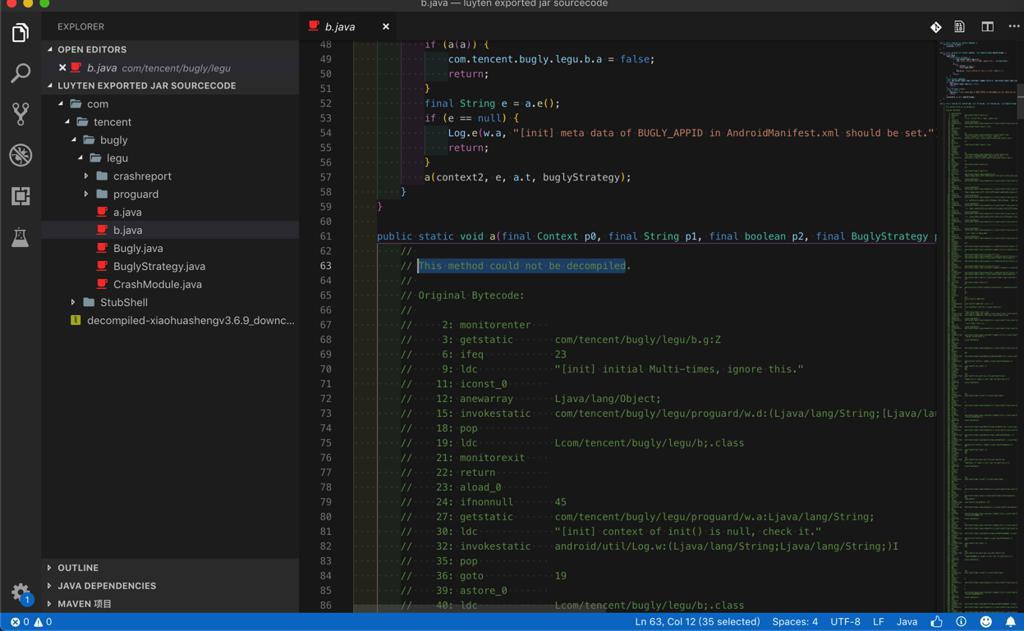The image size is (1024, 631).
Task: Open notifications bell in status bar
Action: [1010, 621]
